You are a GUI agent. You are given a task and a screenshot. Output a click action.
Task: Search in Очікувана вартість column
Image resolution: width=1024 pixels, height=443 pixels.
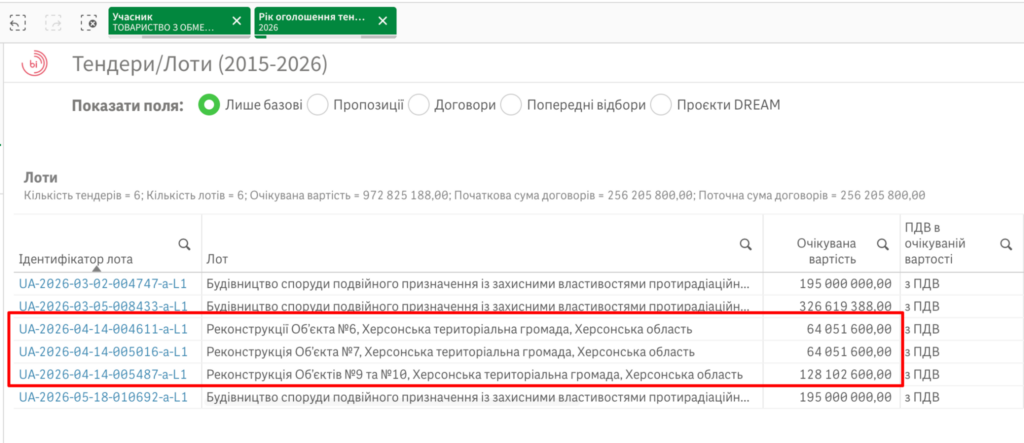coord(882,244)
